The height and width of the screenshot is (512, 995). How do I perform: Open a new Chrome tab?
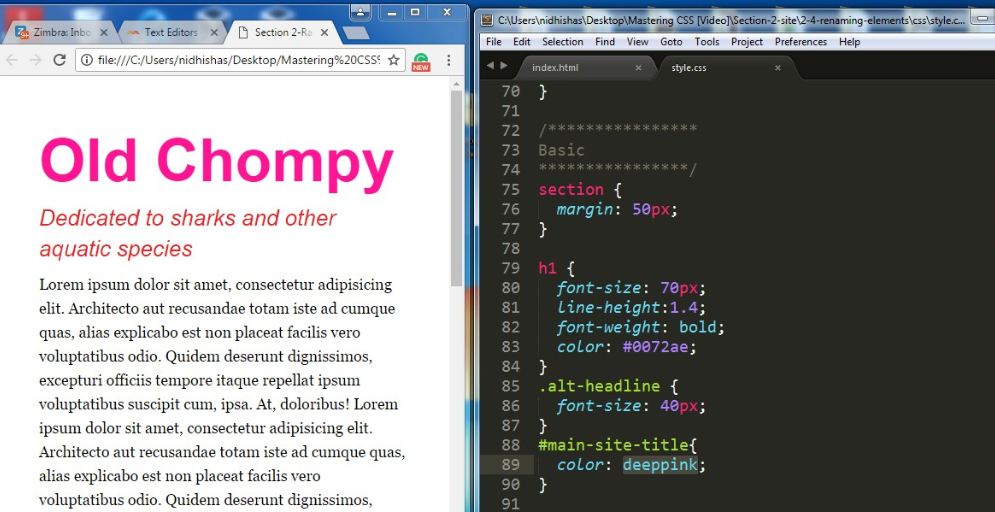(x=355, y=33)
